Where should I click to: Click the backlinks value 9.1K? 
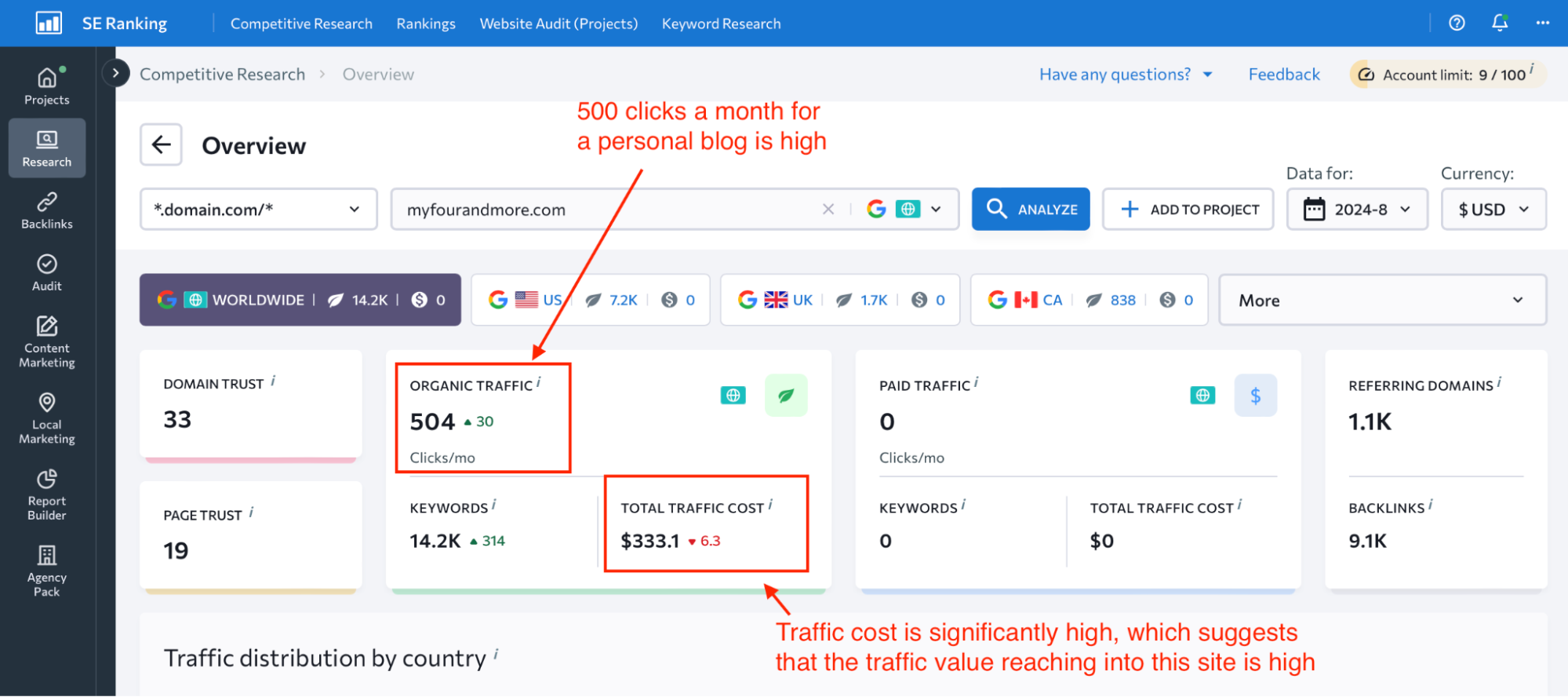pyautogui.click(x=1367, y=541)
